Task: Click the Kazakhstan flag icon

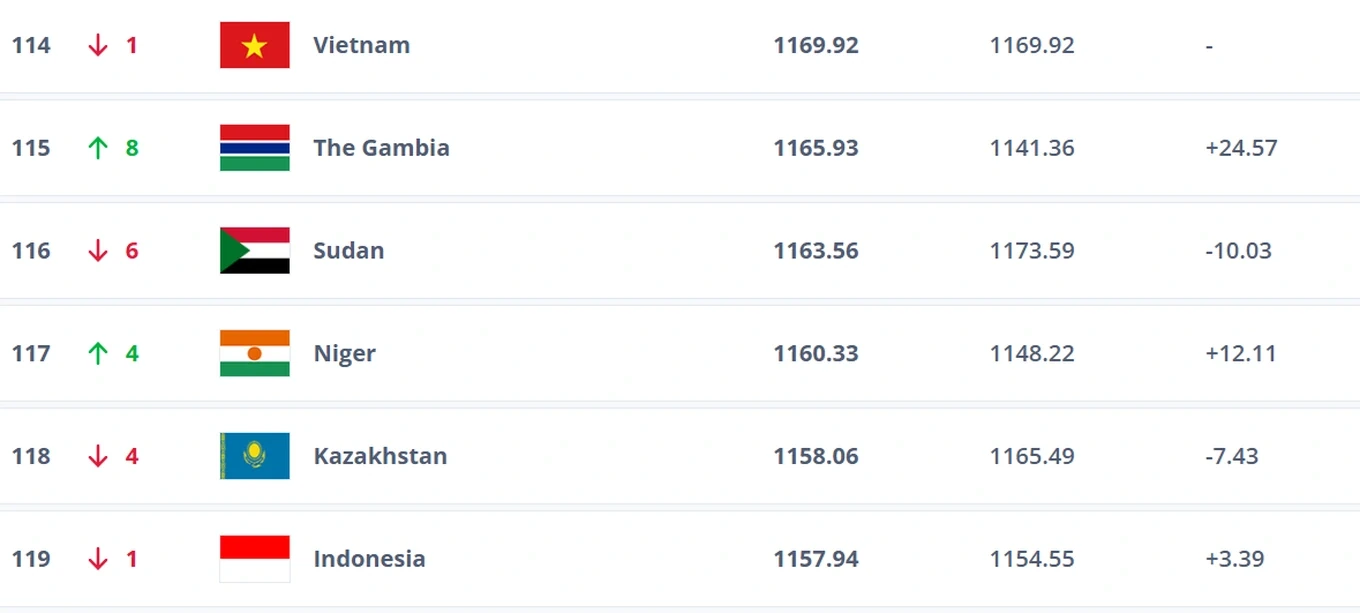Action: pyautogui.click(x=255, y=456)
